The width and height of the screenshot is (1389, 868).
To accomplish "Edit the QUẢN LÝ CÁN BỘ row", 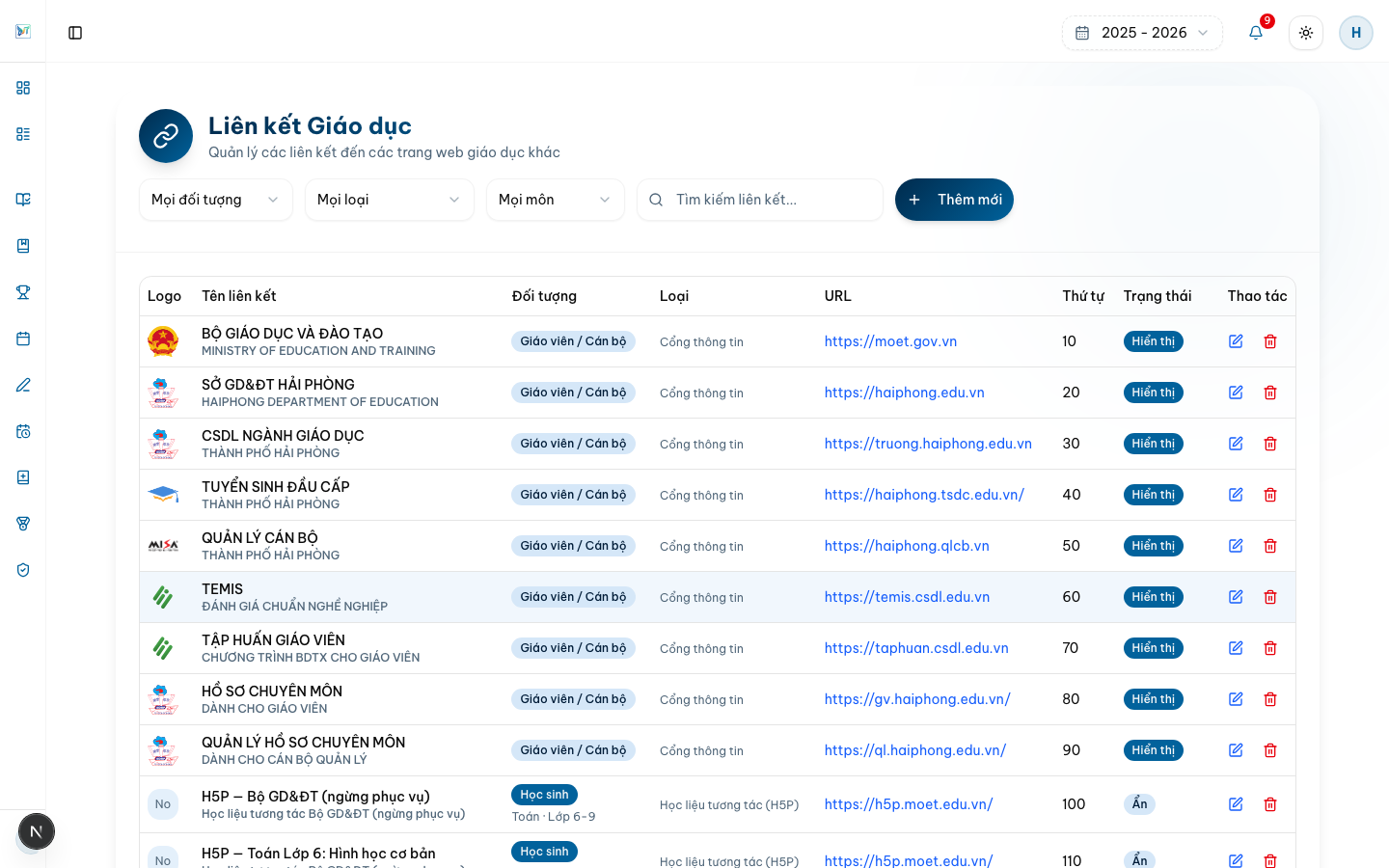I will [x=1236, y=546].
